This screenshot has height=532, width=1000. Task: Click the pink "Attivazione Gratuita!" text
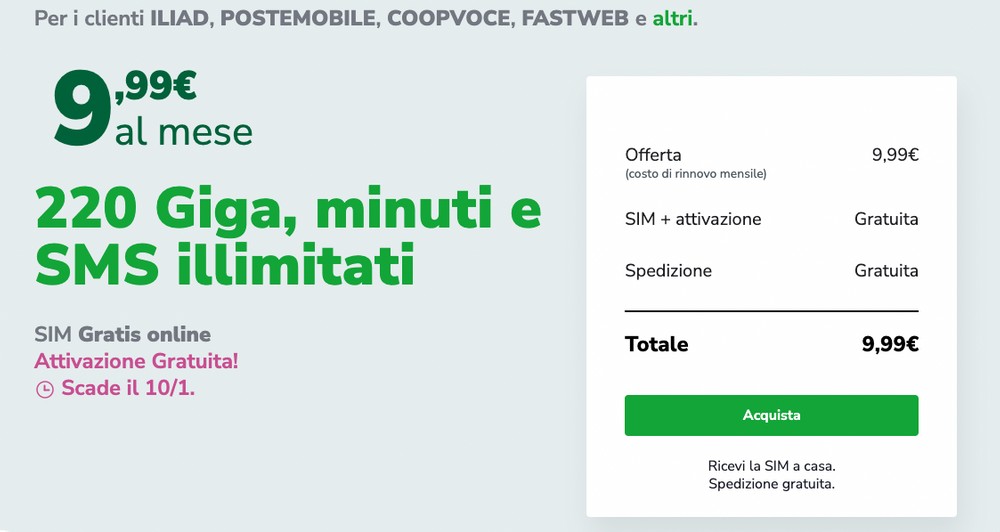coord(136,361)
